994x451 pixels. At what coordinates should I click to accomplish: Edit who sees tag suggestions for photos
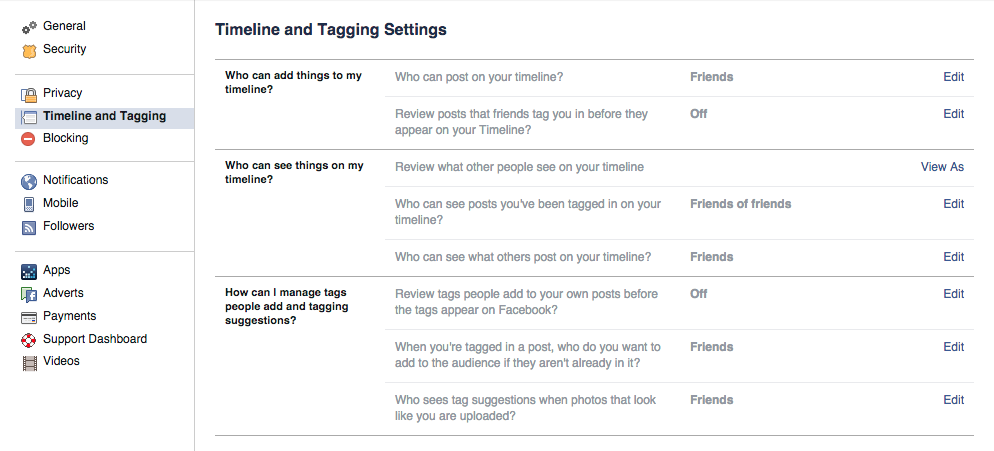point(953,400)
